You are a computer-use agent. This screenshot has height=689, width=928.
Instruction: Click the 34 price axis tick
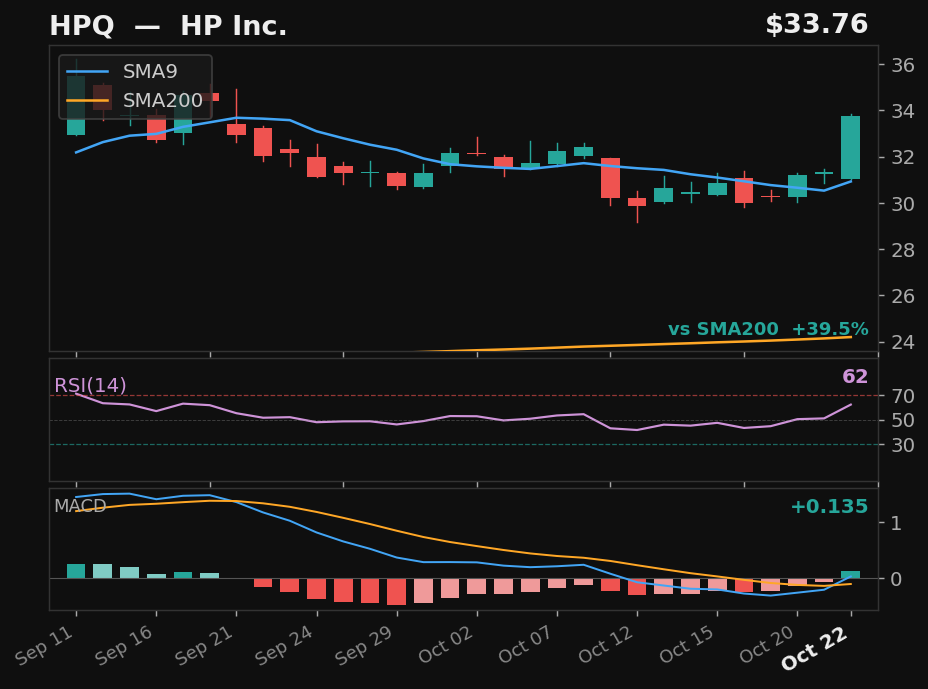coord(903,111)
